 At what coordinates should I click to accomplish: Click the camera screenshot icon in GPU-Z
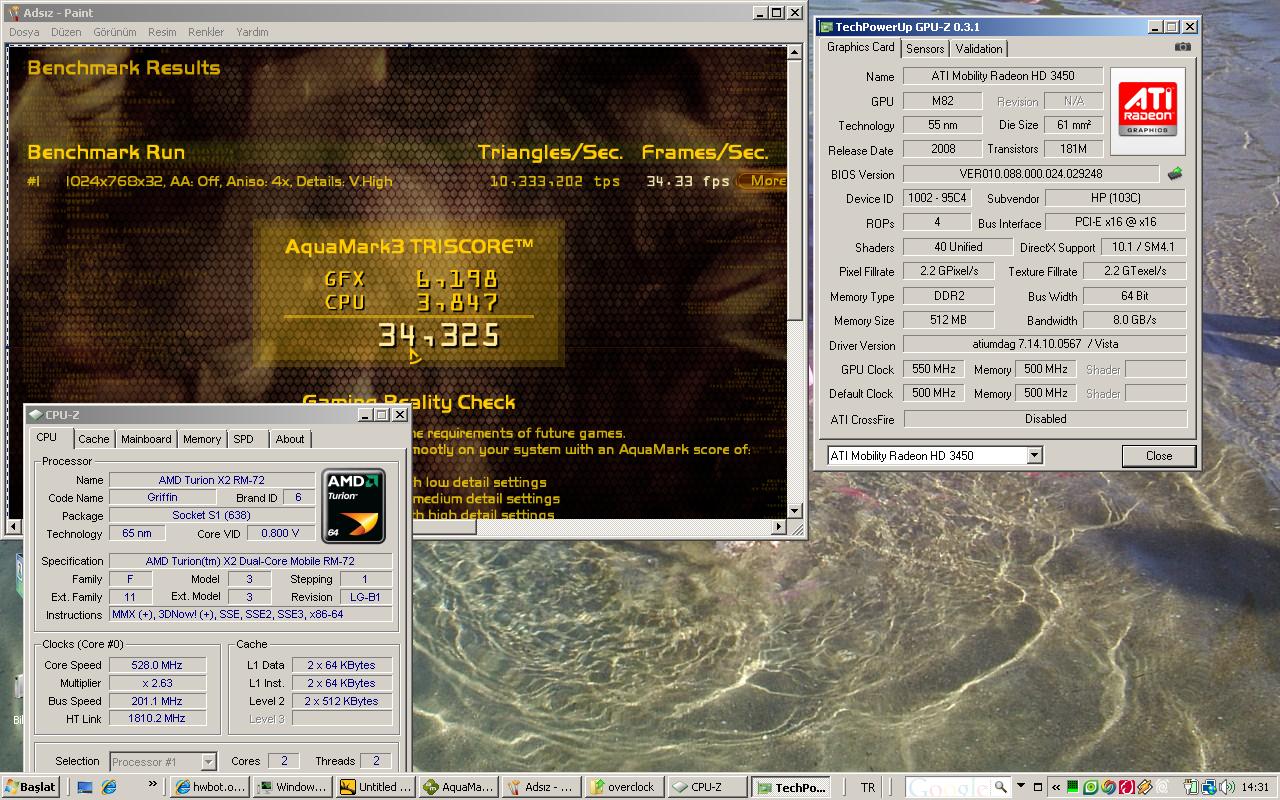point(1183,47)
